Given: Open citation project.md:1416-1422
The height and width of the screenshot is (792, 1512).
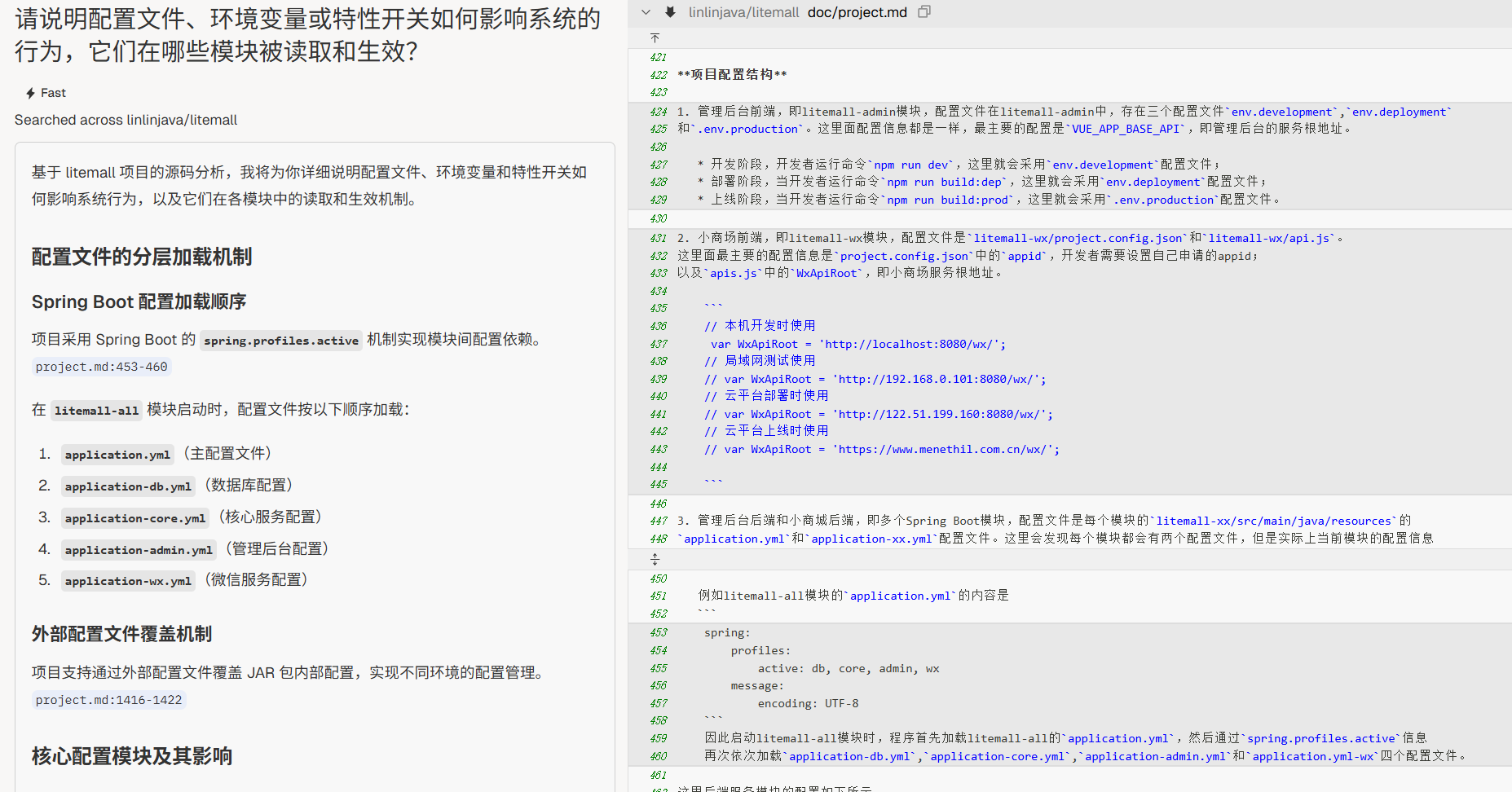Looking at the screenshot, I should (x=109, y=700).
